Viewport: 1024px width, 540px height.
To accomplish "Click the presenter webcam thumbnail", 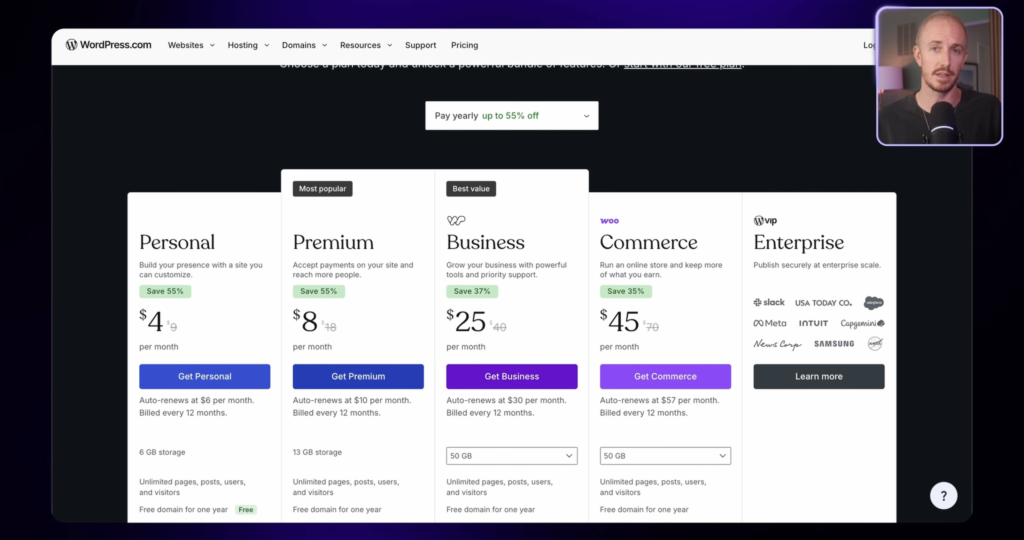I will click(x=939, y=76).
